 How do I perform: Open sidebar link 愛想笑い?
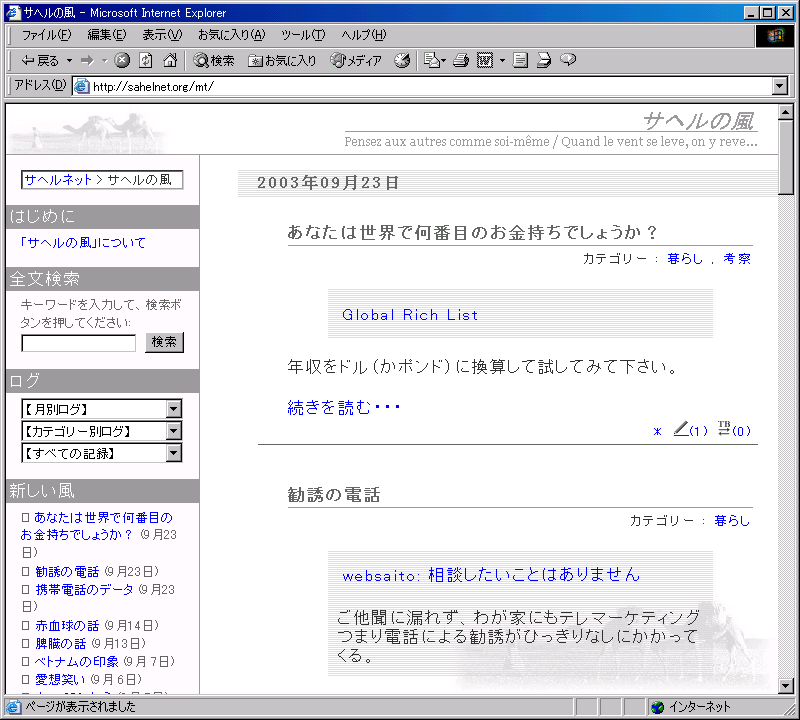pyautogui.click(x=61, y=679)
